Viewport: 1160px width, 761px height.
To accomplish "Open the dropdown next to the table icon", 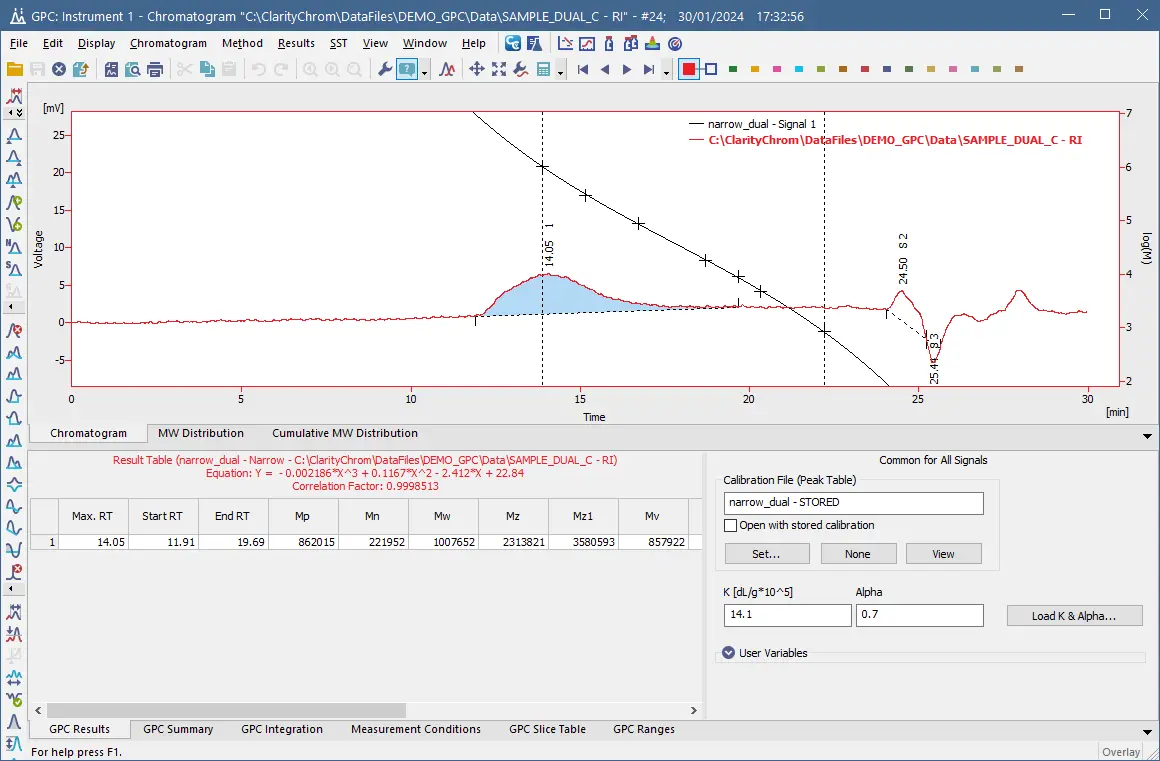I will pos(560,70).
